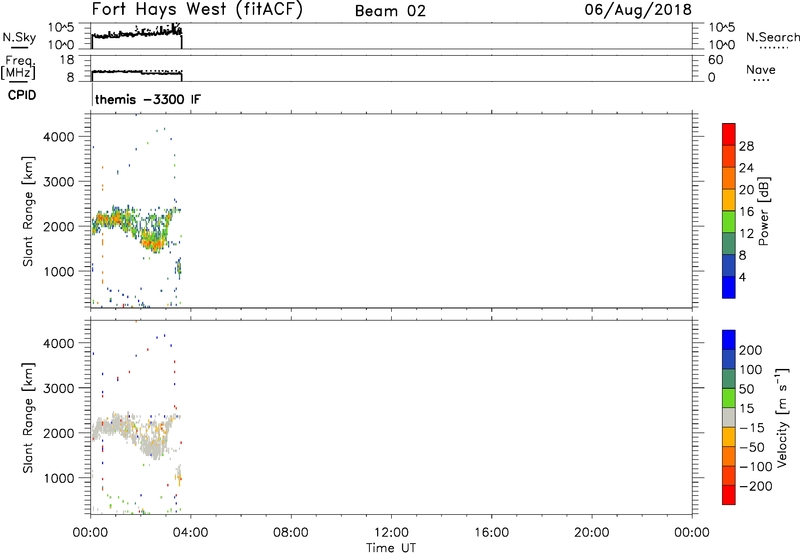Click the 18 label on the frequency axis
The width and height of the screenshot is (800, 554).
67,60
